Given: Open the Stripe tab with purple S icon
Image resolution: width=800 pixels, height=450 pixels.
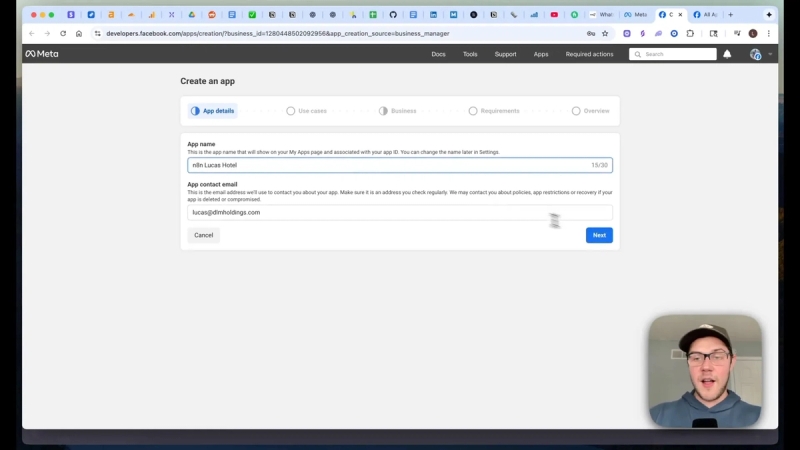Looking at the screenshot, I should tap(71, 15).
